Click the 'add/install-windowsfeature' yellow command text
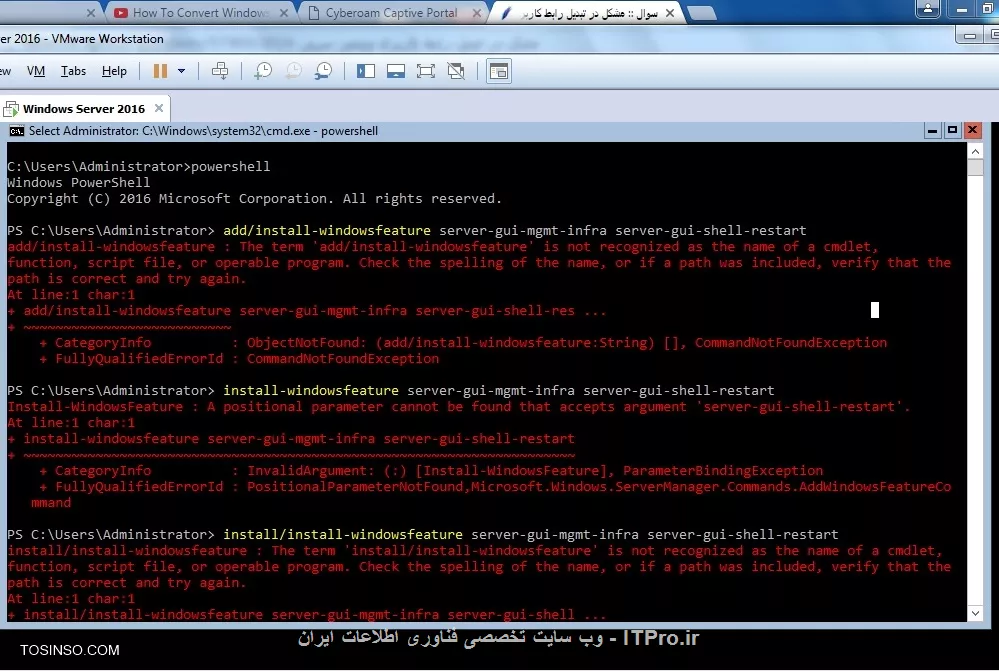The height and width of the screenshot is (672, 999). coord(327,231)
